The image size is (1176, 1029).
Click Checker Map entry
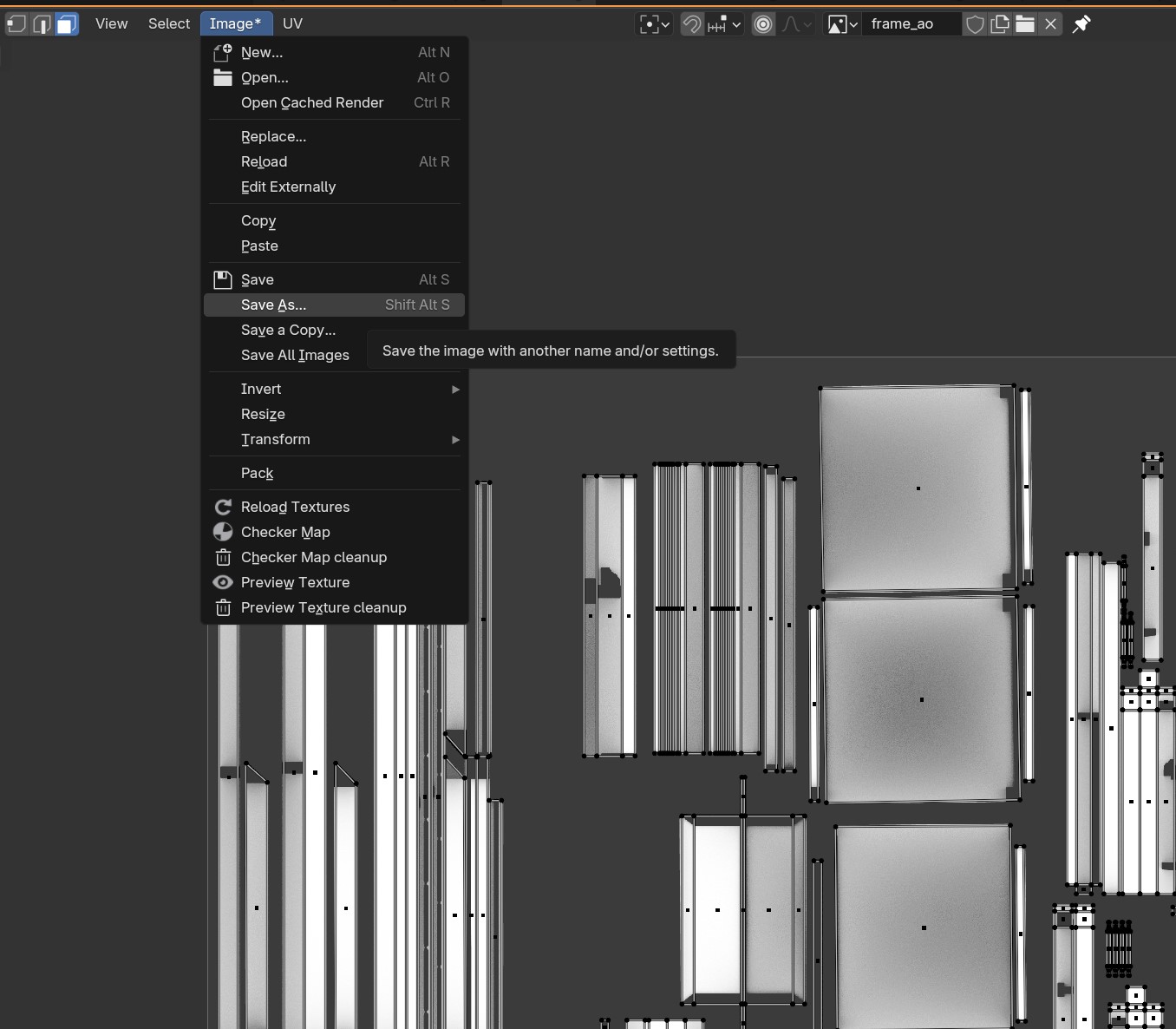tap(334, 532)
